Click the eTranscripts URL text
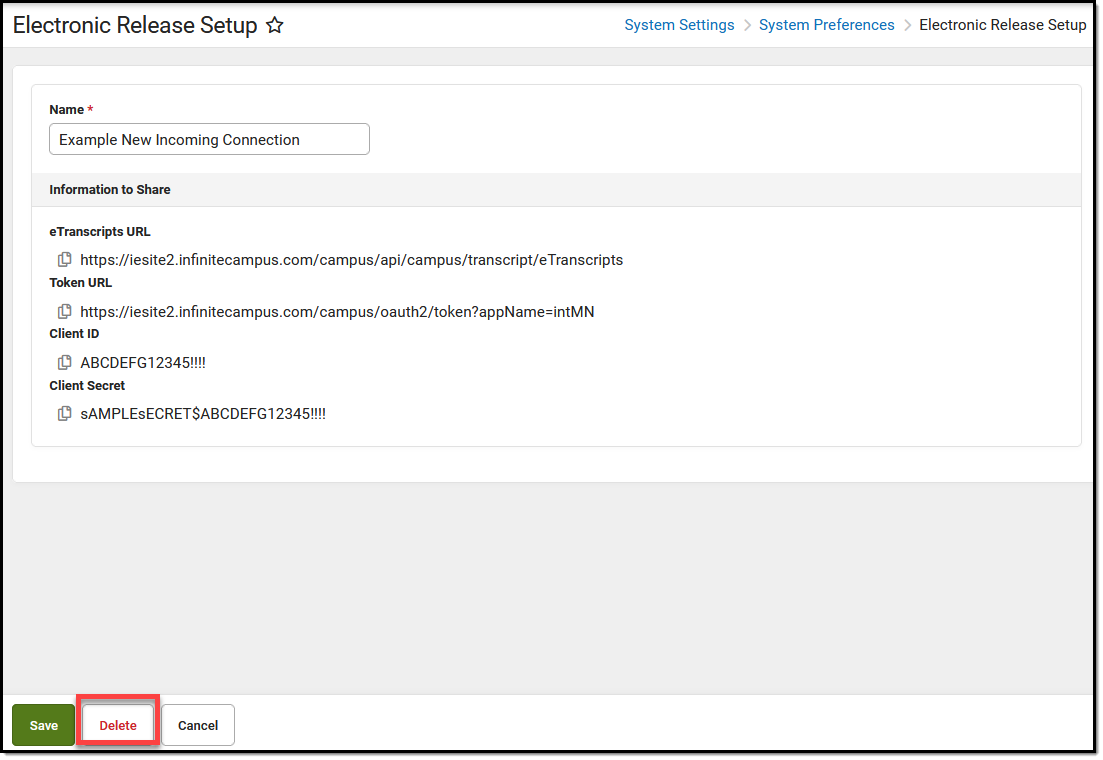Viewport: 1103px width, 760px height. [x=352, y=260]
